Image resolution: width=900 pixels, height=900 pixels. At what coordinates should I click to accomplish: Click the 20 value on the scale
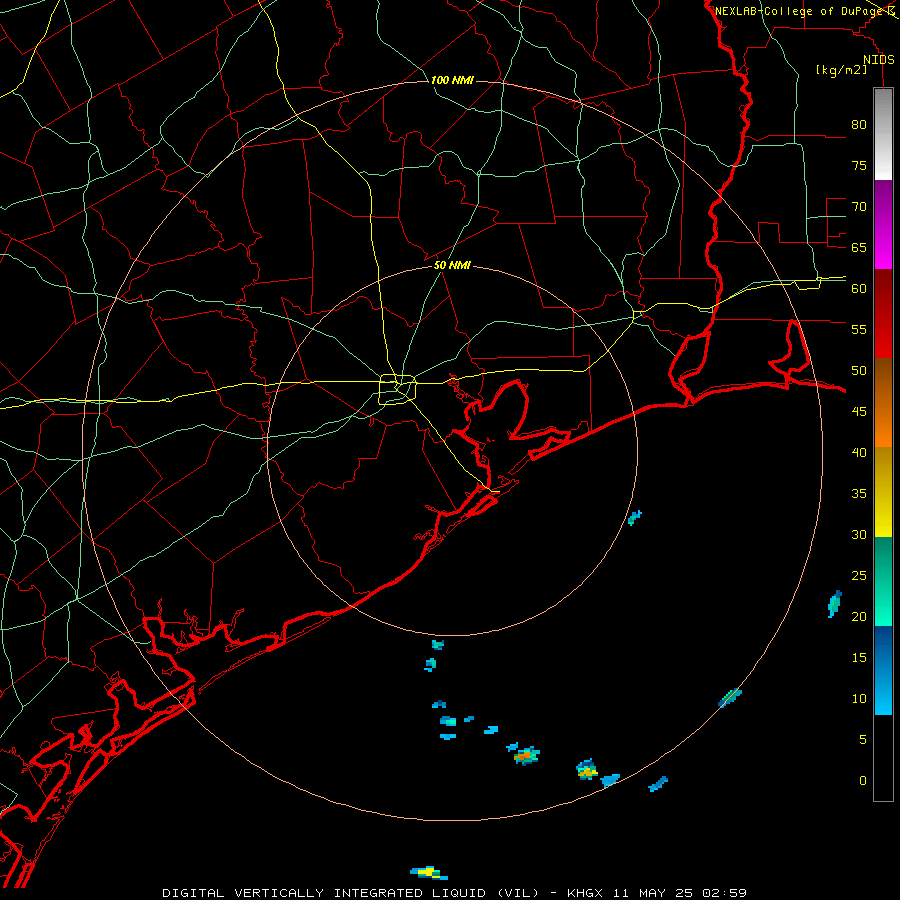coord(859,616)
